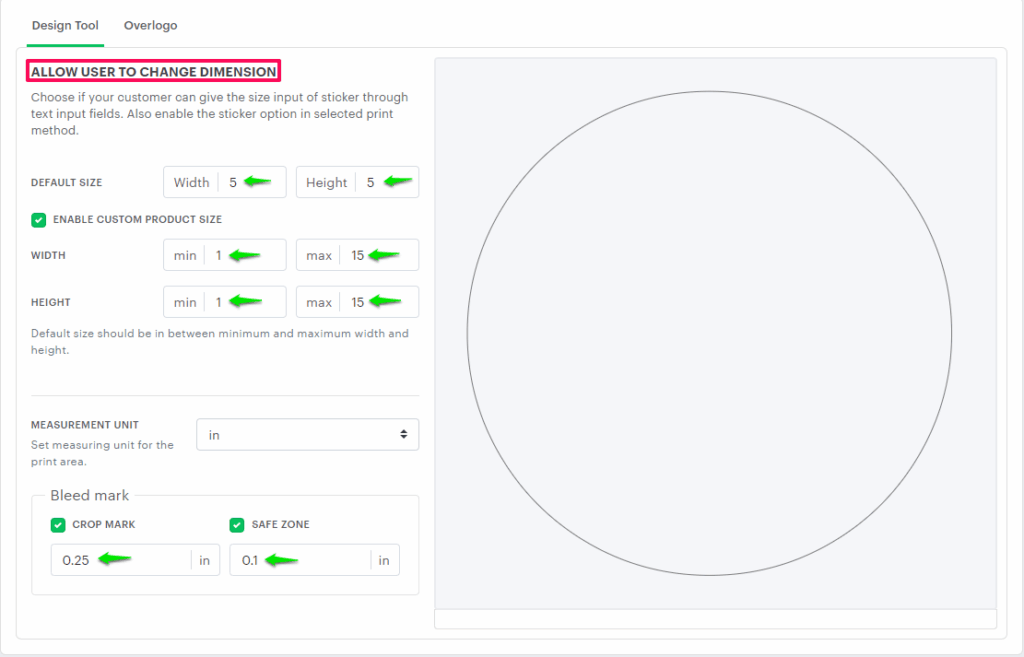1024x657 pixels.
Task: Click the Default Size Width field
Action: point(250,182)
